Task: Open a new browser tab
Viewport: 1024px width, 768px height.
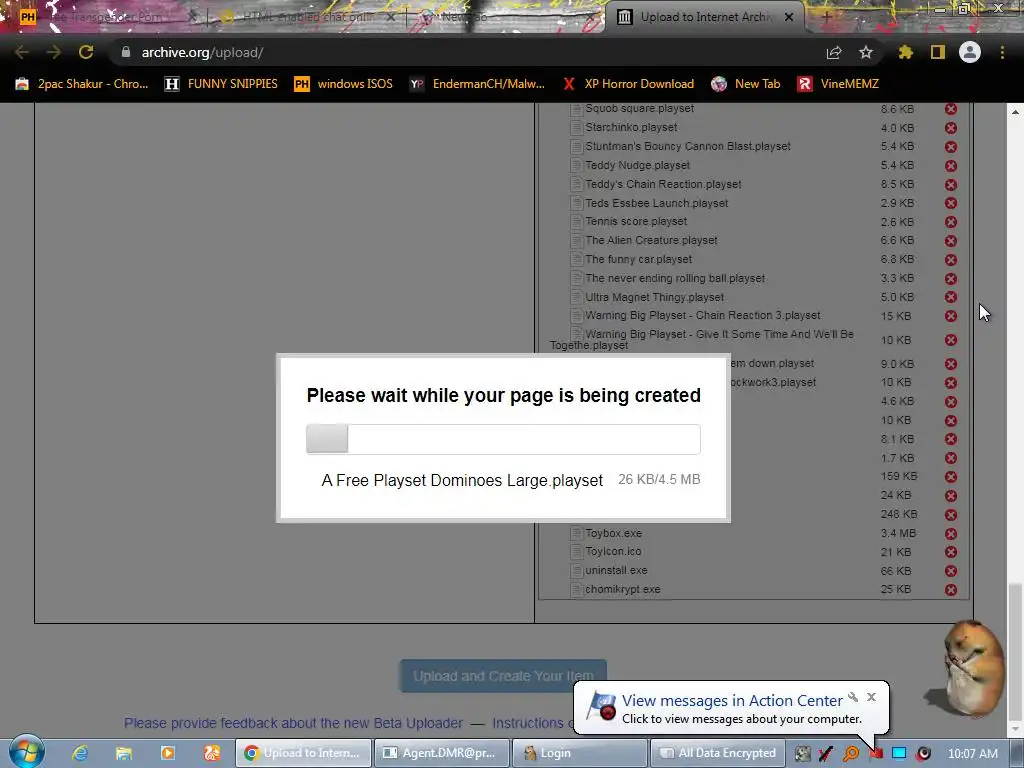Action: (826, 17)
